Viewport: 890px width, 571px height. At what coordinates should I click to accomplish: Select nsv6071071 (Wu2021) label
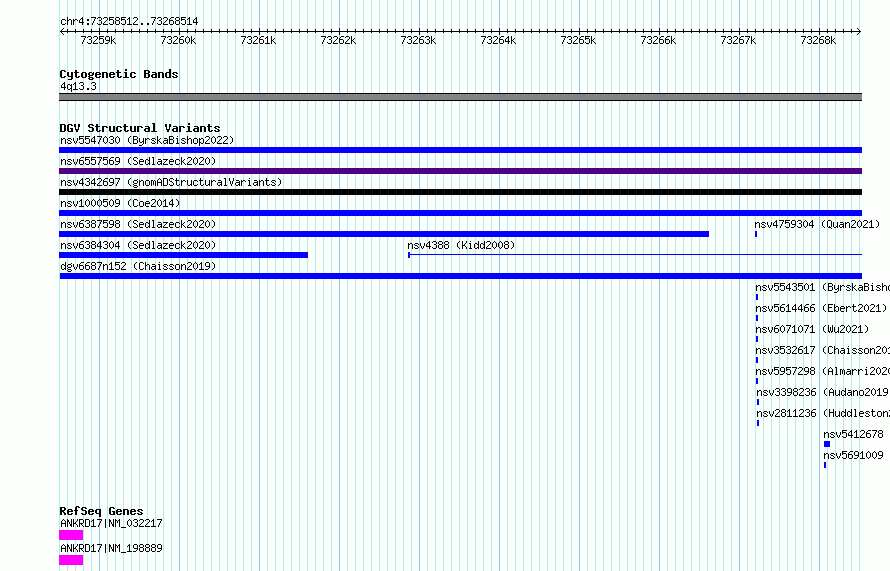click(x=812, y=329)
